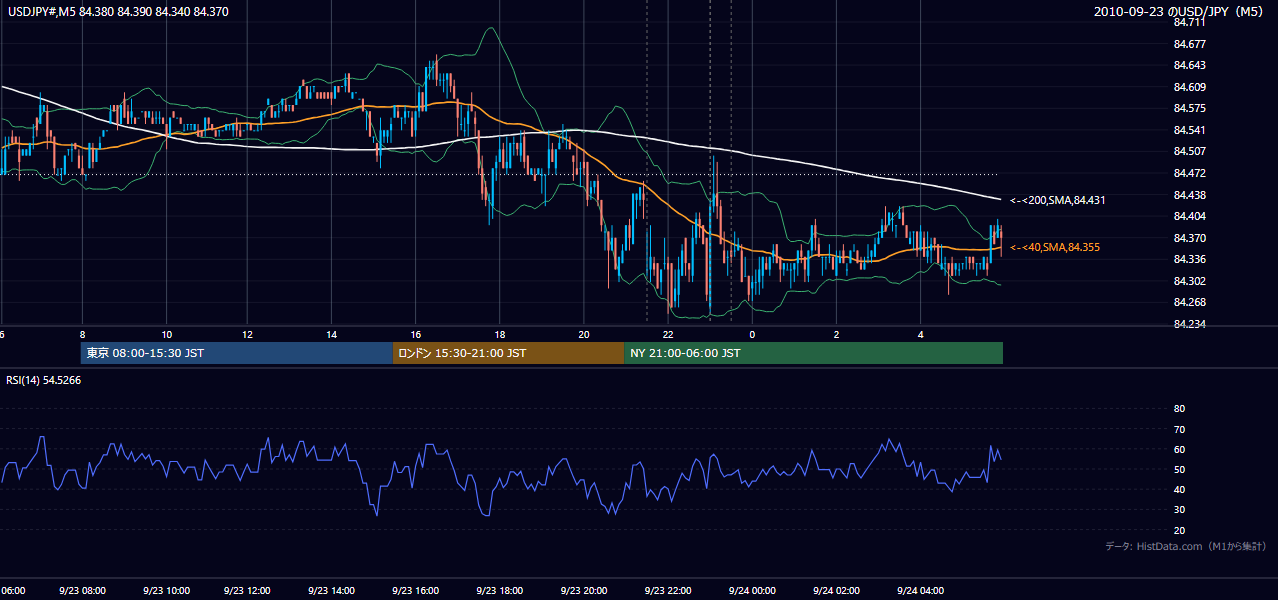This screenshot has height=600, width=1278.
Task: Click hour tick 20 under the price chart
Action: pos(584,334)
